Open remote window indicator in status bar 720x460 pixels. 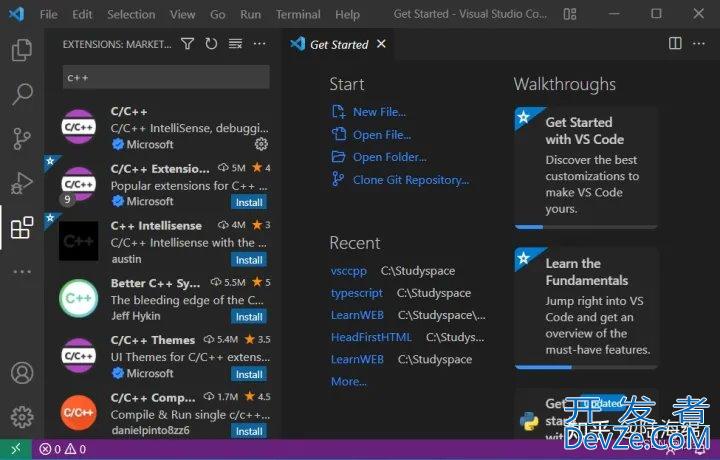click(x=16, y=449)
